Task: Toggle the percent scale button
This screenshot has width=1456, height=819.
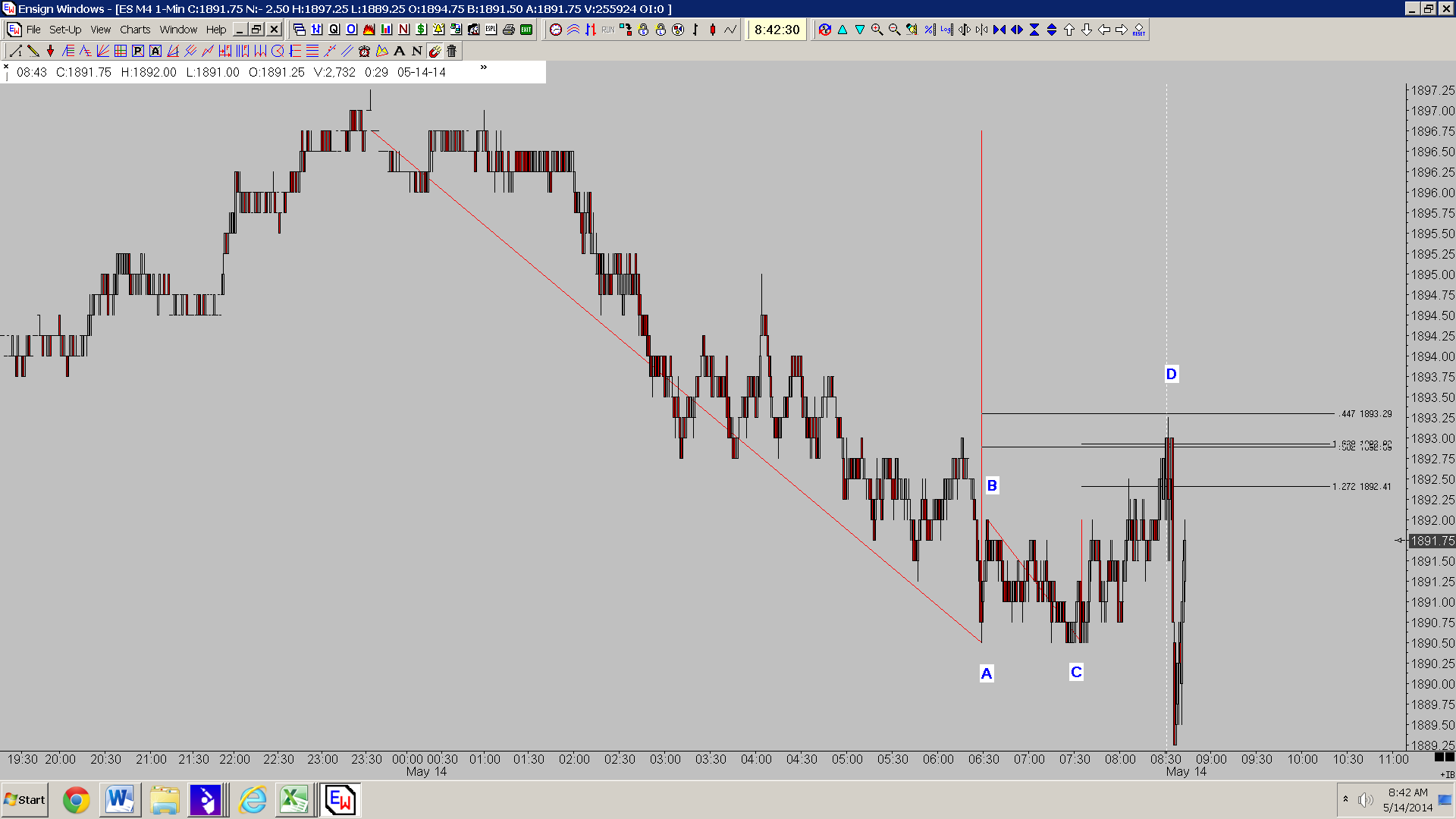Action: (929, 30)
